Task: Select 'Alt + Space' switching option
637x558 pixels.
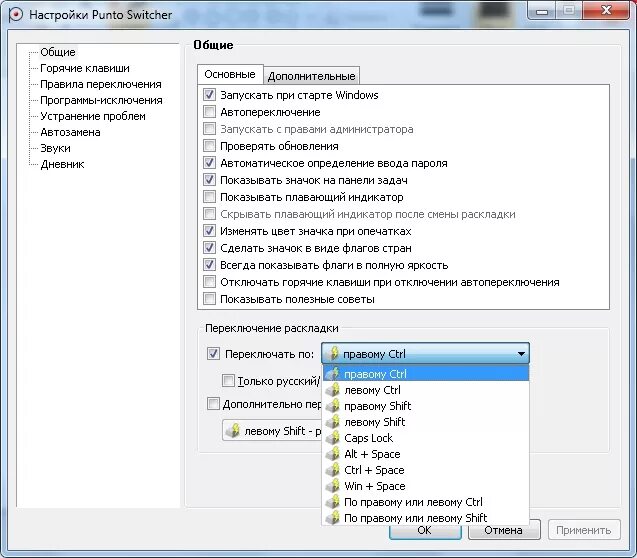Action: pos(425,454)
